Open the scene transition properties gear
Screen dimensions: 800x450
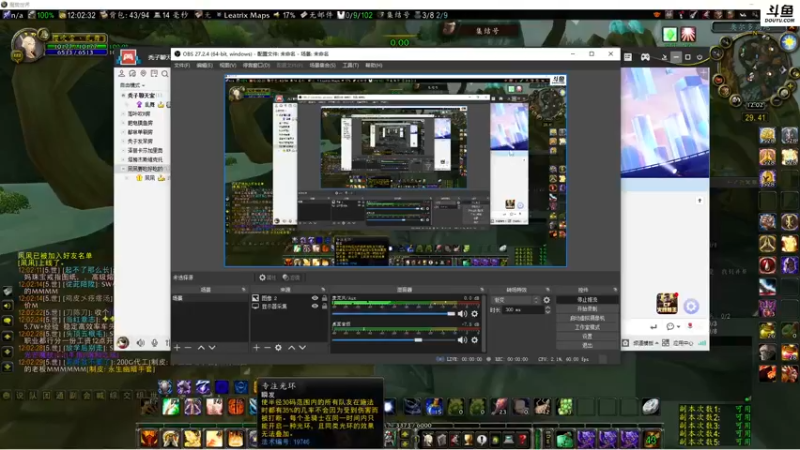pyautogui.click(x=546, y=300)
